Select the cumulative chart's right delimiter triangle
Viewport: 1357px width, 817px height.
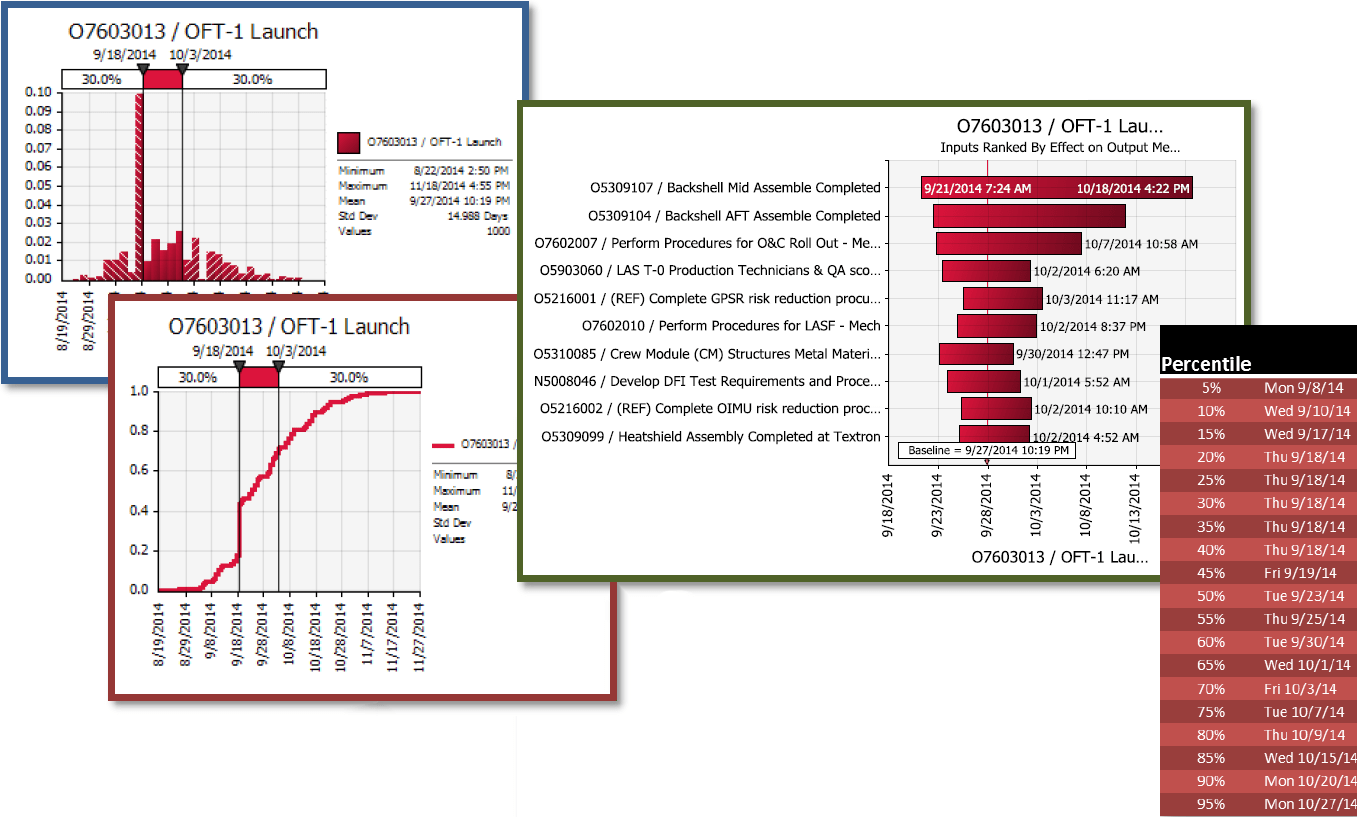tap(278, 366)
